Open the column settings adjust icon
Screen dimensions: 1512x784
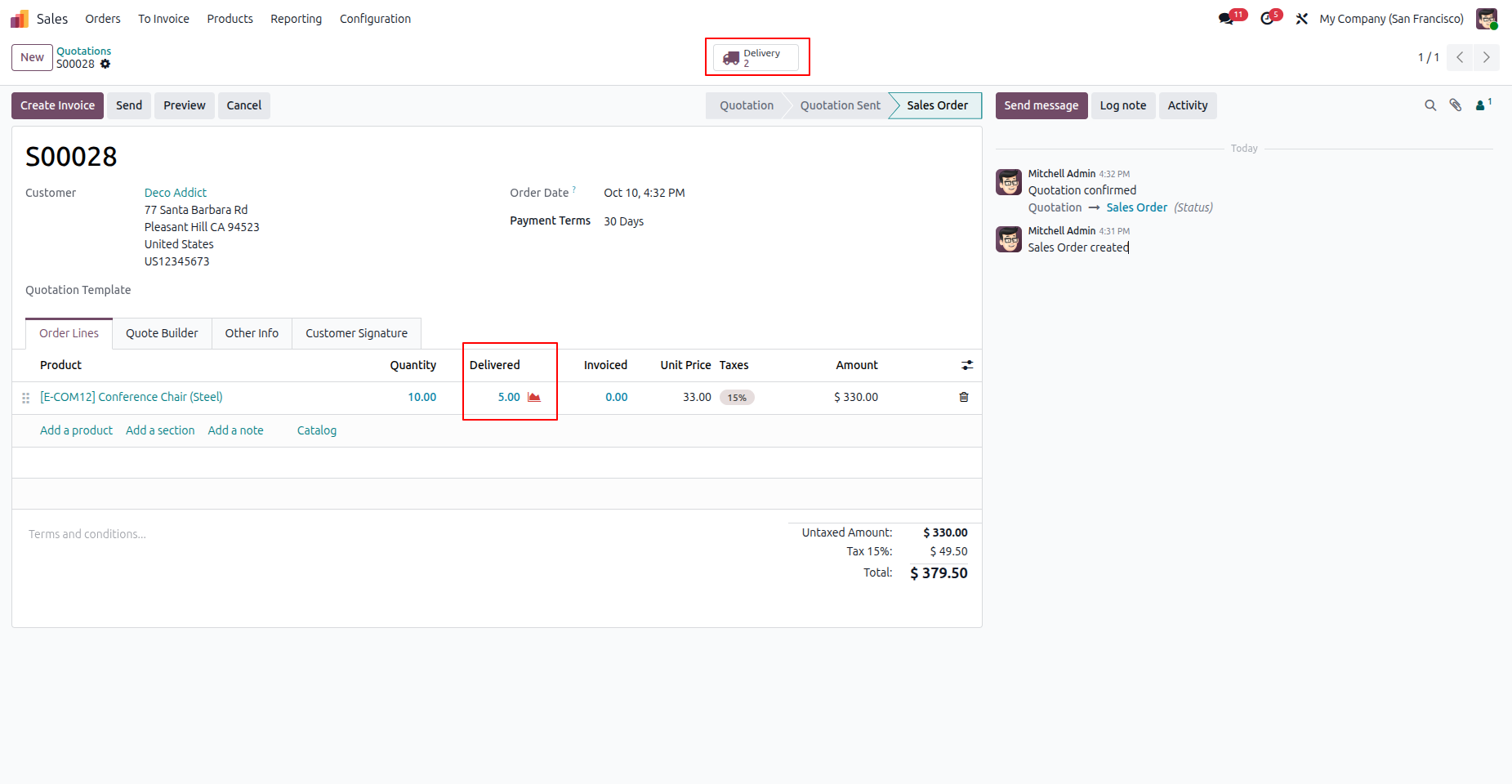967,365
